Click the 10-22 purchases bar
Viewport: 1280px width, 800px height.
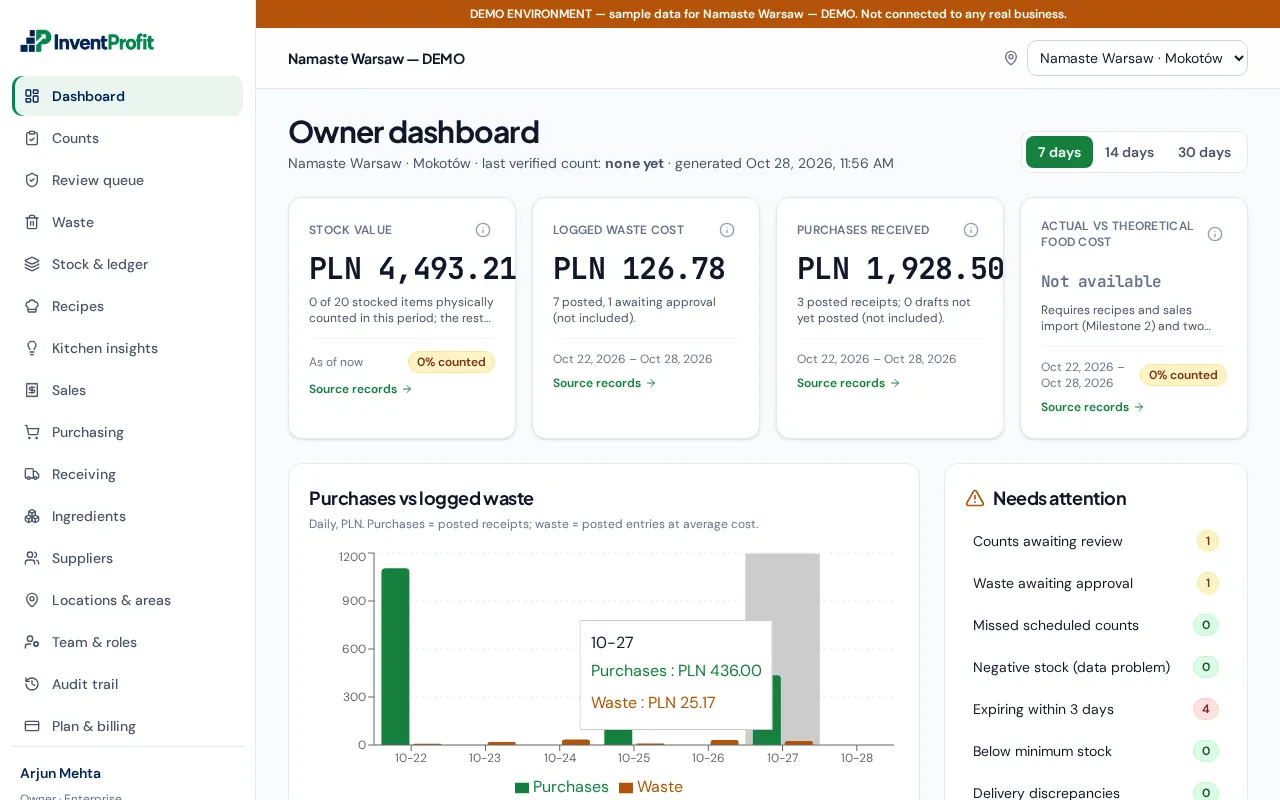pyautogui.click(x=396, y=656)
